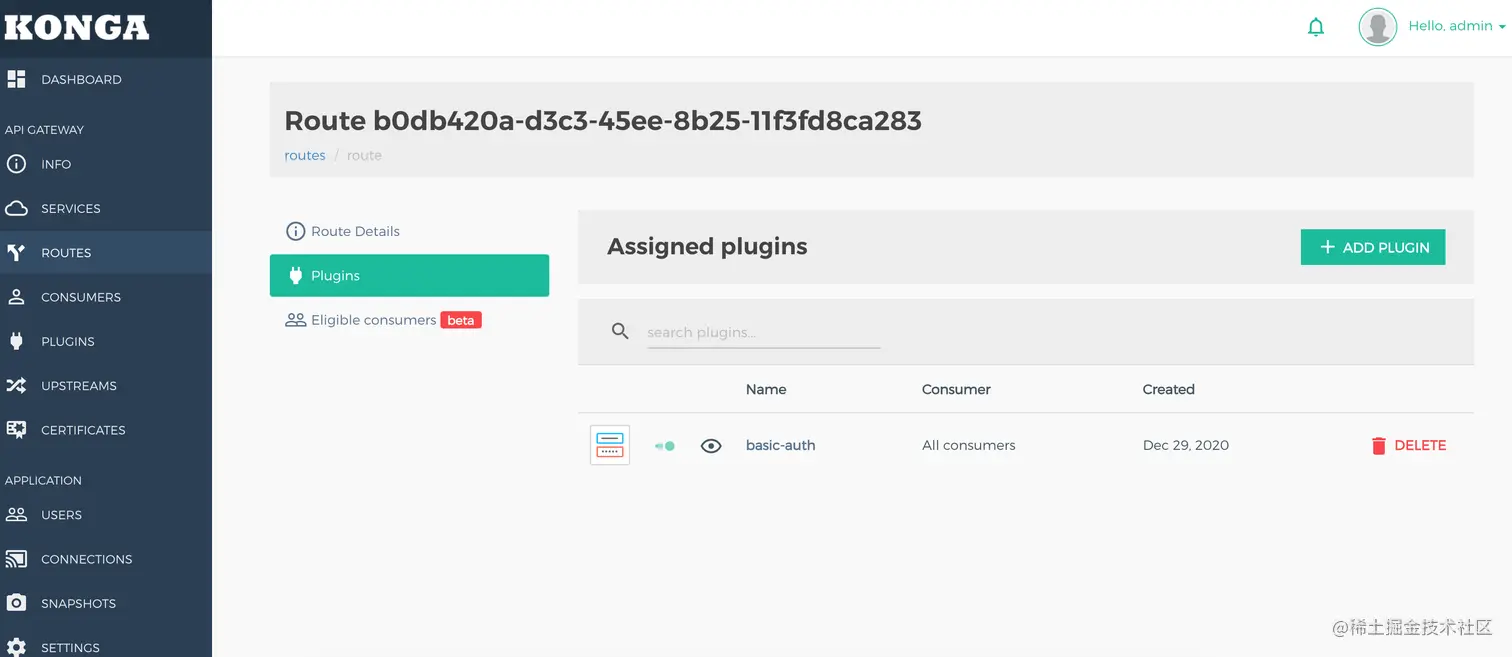Viewport: 1512px width, 657px height.
Task: Focus the search plugins field
Action: pos(764,332)
